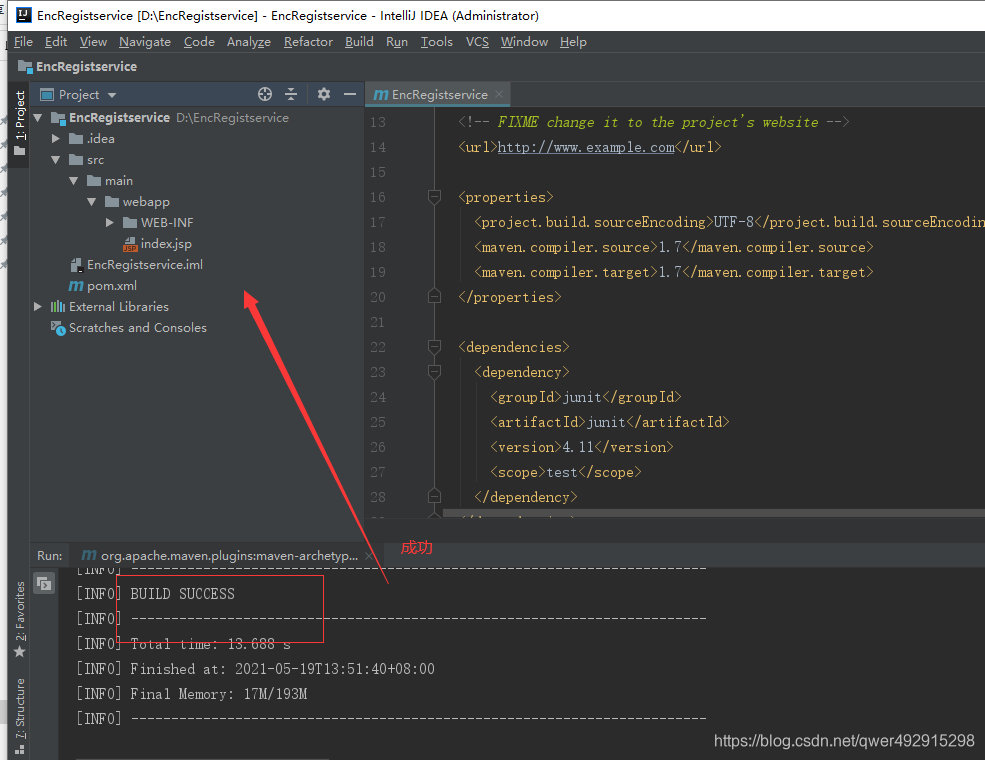Click the editor horizontal scrollbar
This screenshot has height=760, width=985.
pos(714,513)
